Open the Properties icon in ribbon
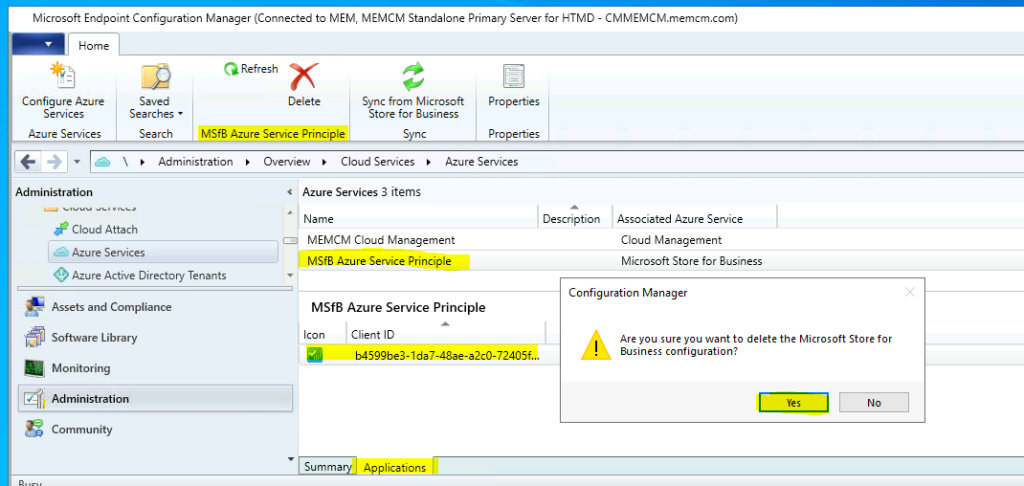Viewport: 1024px width, 486px height. pyautogui.click(x=514, y=76)
